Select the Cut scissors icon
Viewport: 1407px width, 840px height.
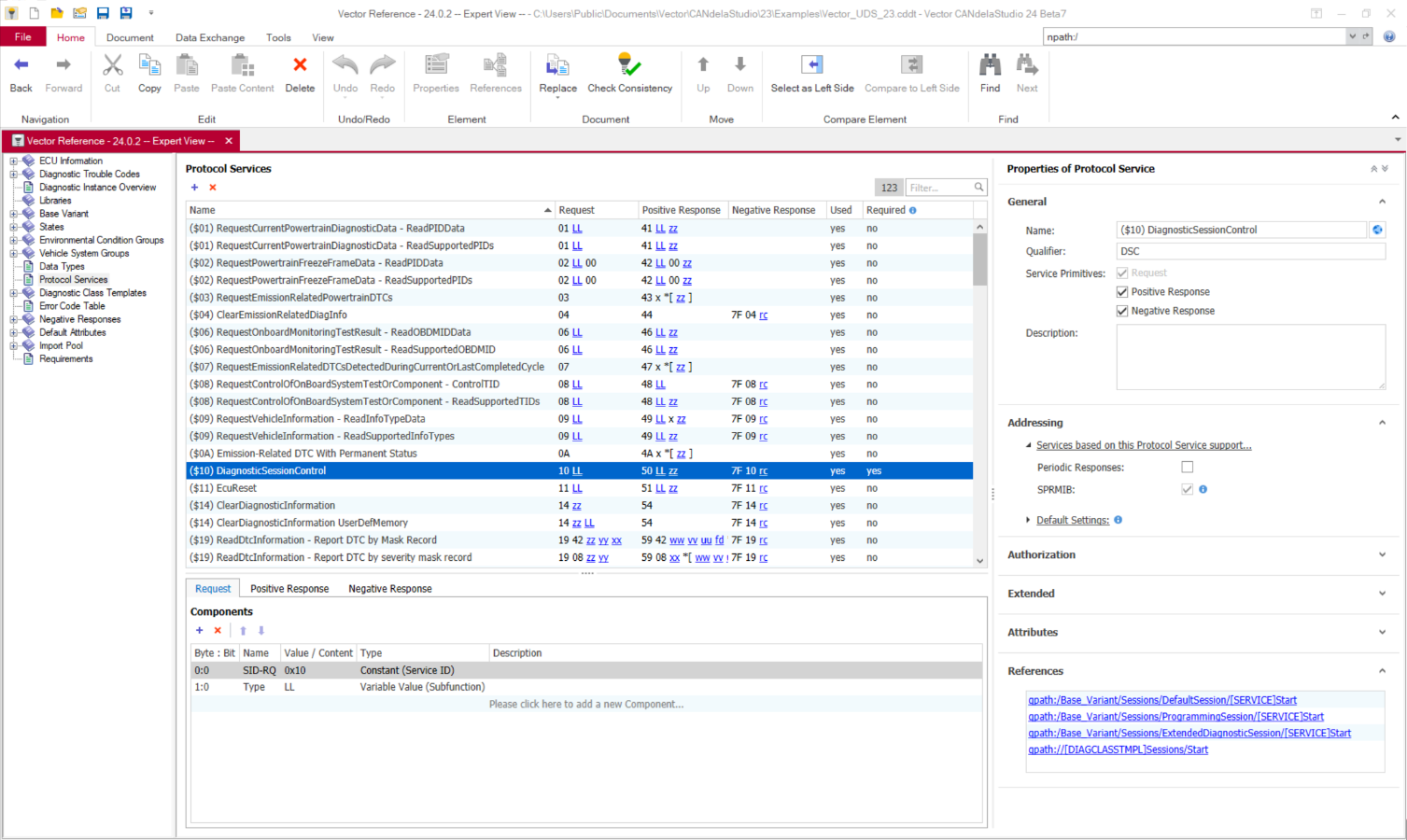tap(112, 65)
